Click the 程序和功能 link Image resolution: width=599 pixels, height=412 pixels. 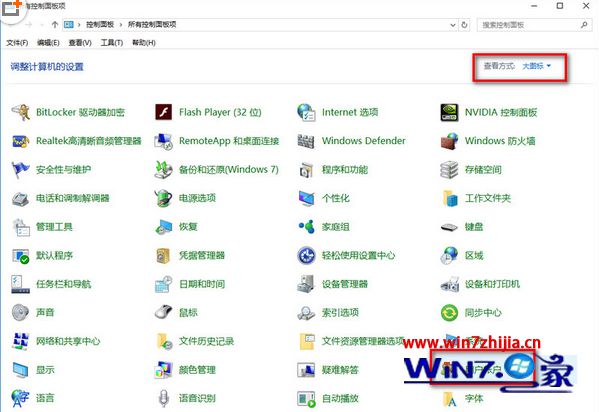(x=345, y=169)
